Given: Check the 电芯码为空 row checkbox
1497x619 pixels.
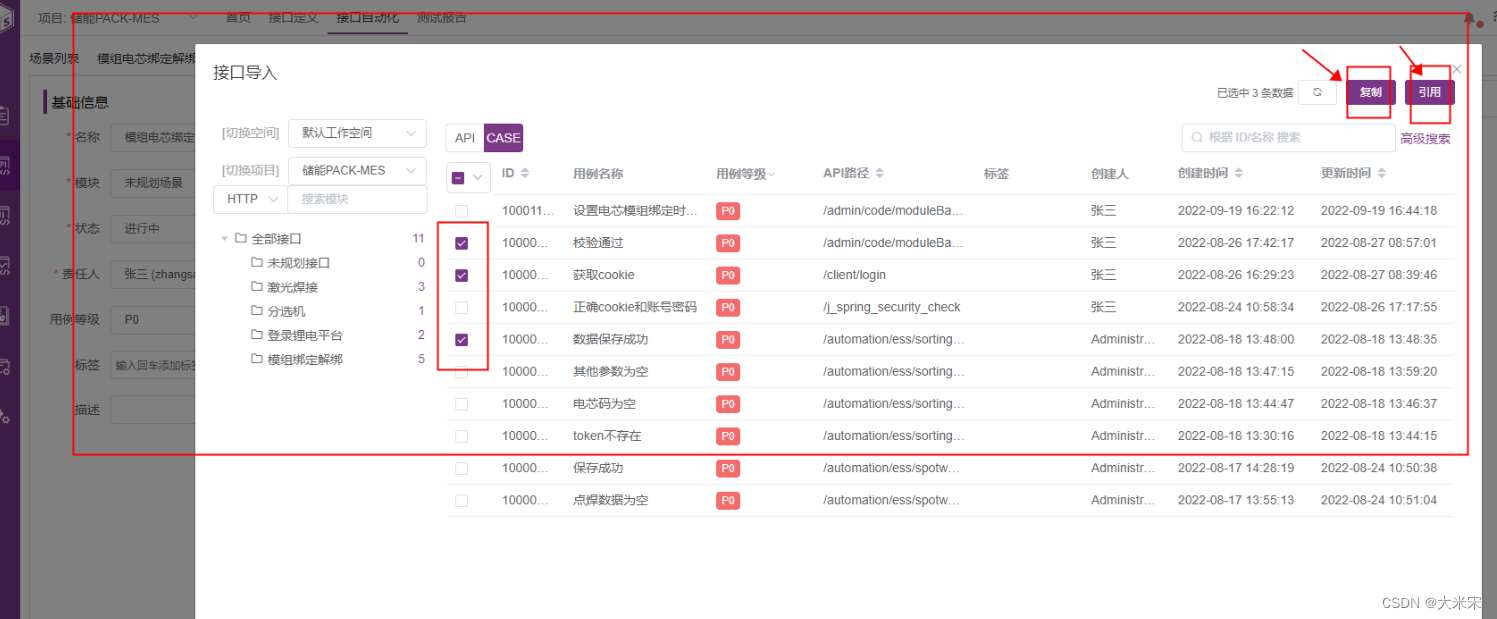Looking at the screenshot, I should (x=461, y=404).
